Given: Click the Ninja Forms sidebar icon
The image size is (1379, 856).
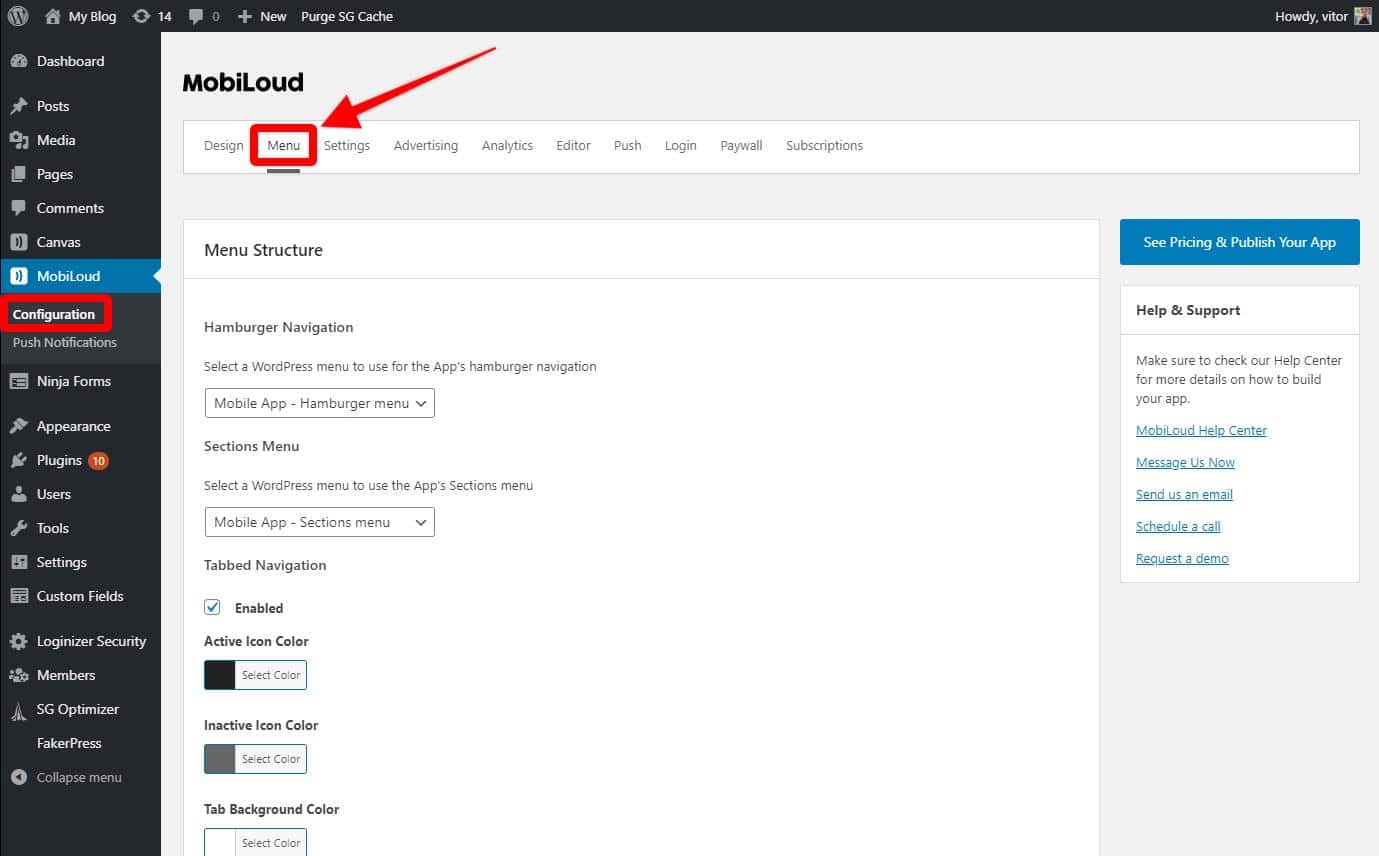Looking at the screenshot, I should [x=18, y=381].
